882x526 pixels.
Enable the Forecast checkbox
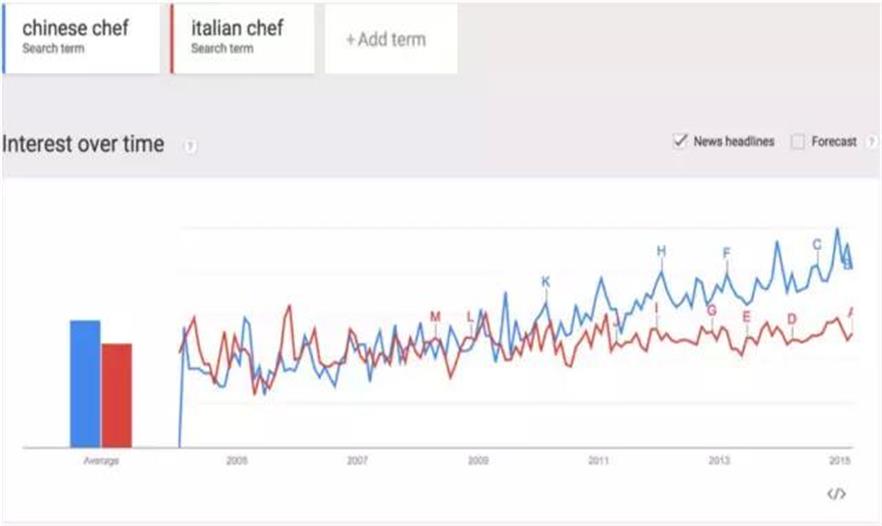point(798,142)
